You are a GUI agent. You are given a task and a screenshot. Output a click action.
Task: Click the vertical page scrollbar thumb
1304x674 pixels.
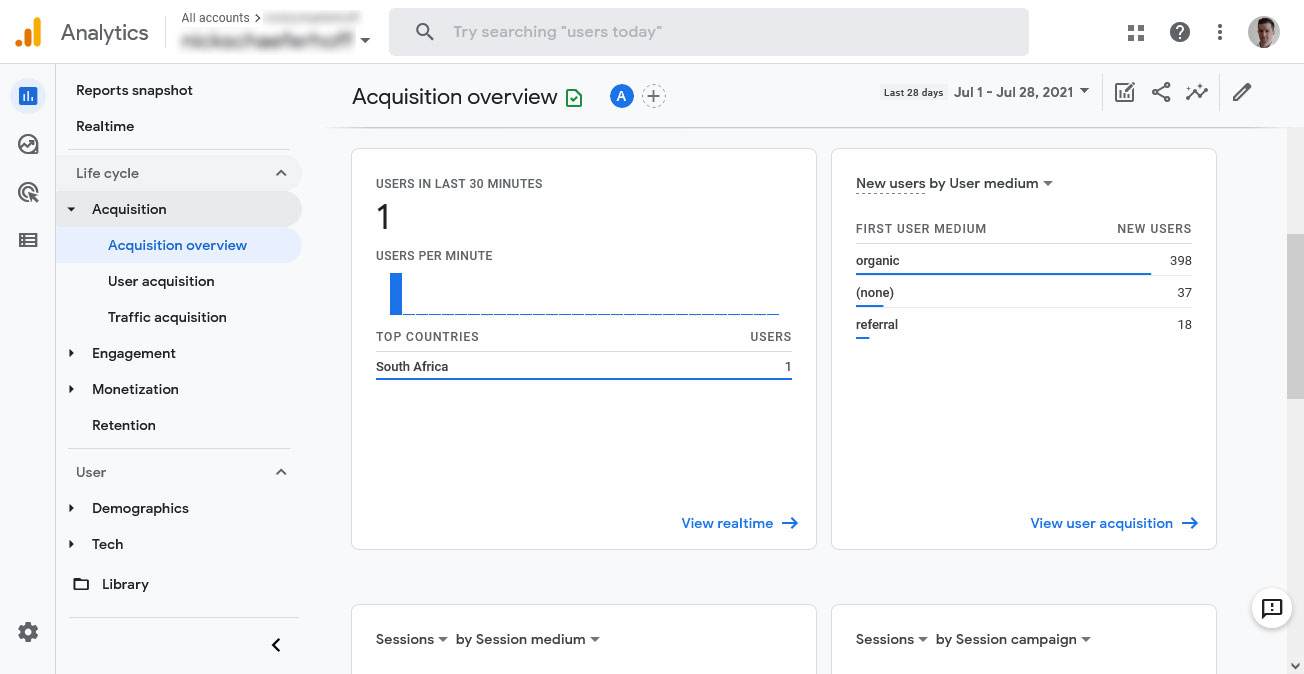click(x=1295, y=317)
